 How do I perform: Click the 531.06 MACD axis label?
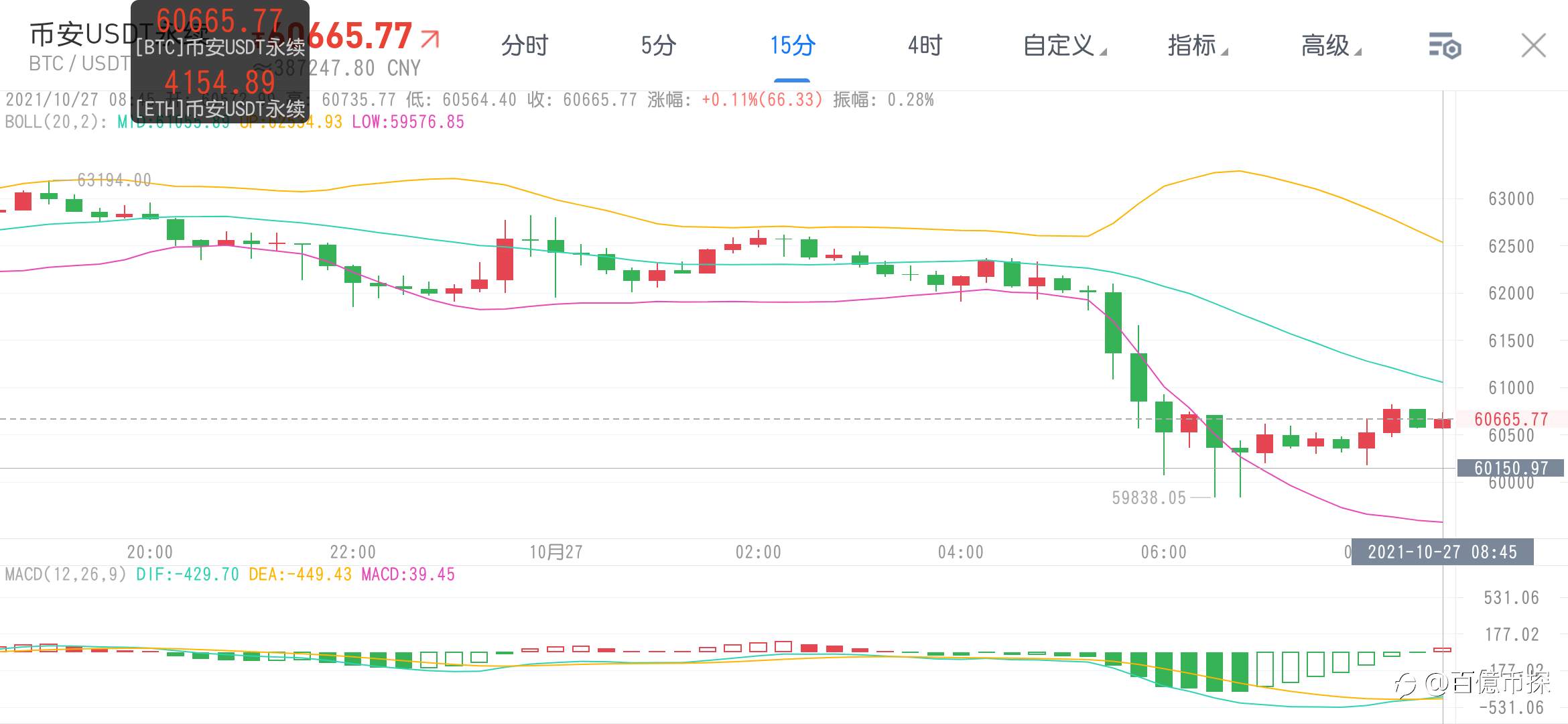[x=1511, y=598]
